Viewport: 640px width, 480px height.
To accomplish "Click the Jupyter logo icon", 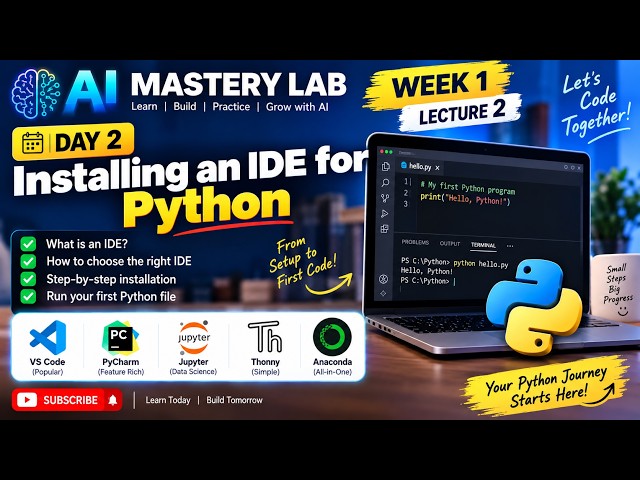I will pos(194,338).
